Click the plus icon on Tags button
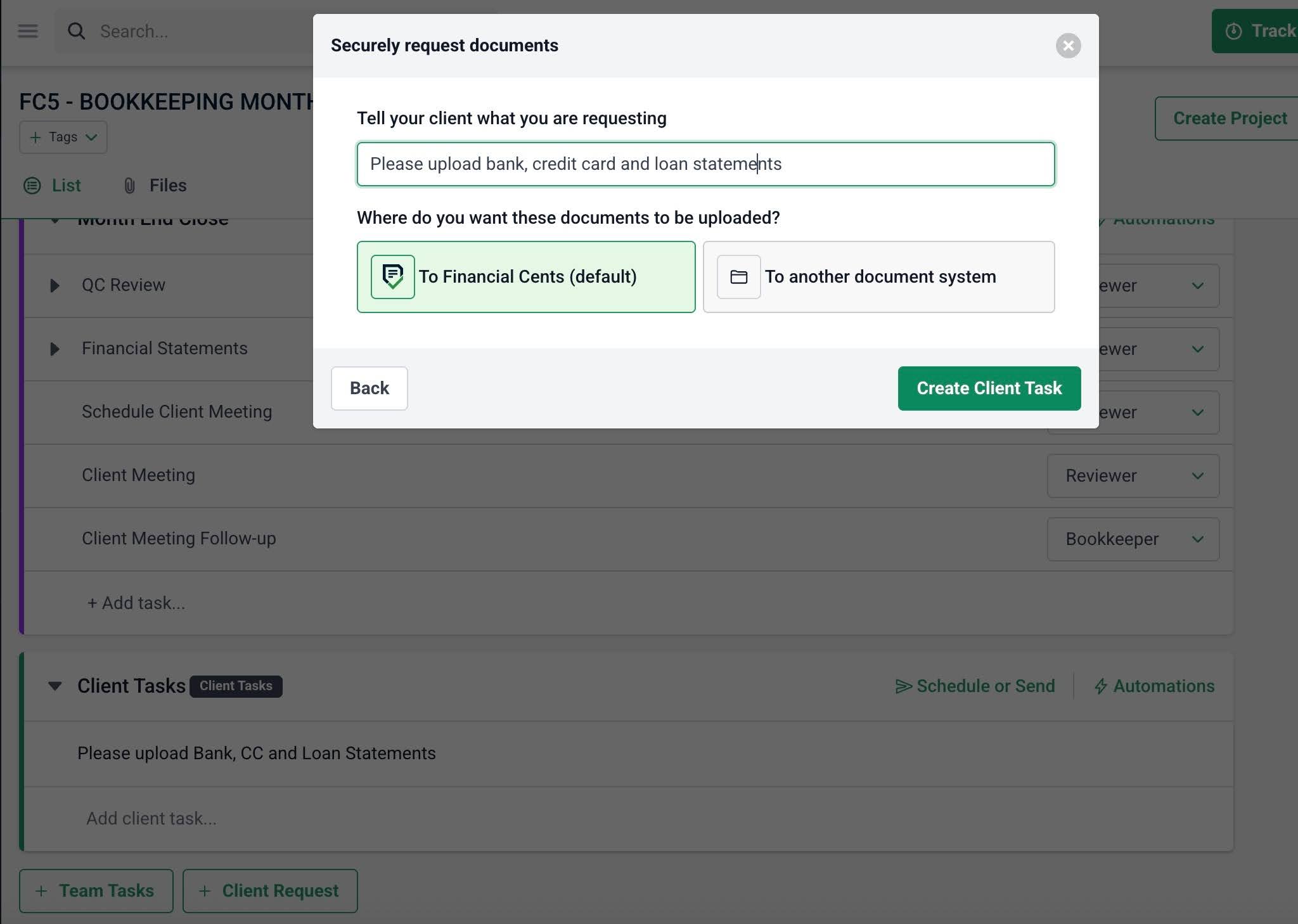The height and width of the screenshot is (924, 1298). (35, 138)
